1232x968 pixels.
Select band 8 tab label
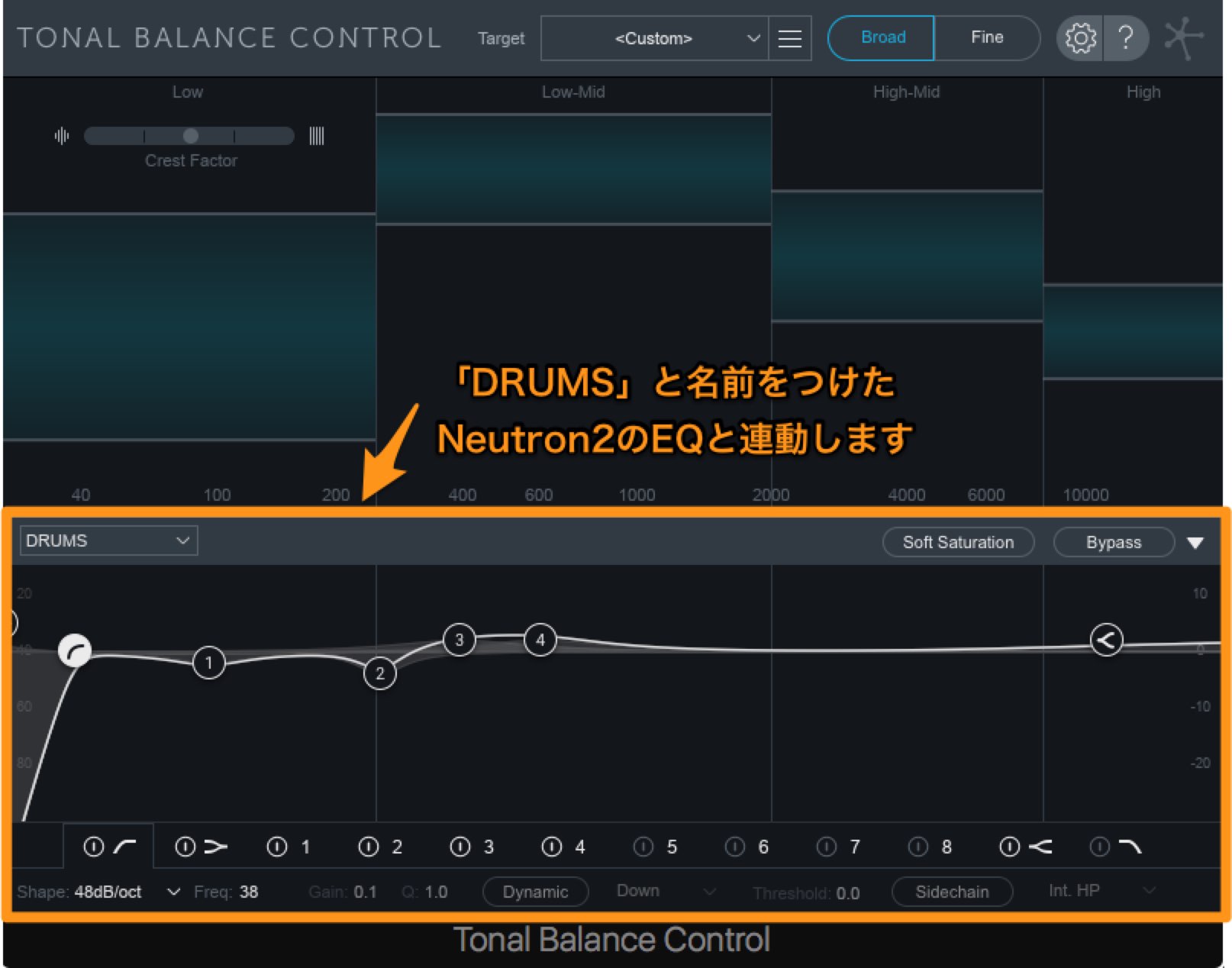pos(947,847)
